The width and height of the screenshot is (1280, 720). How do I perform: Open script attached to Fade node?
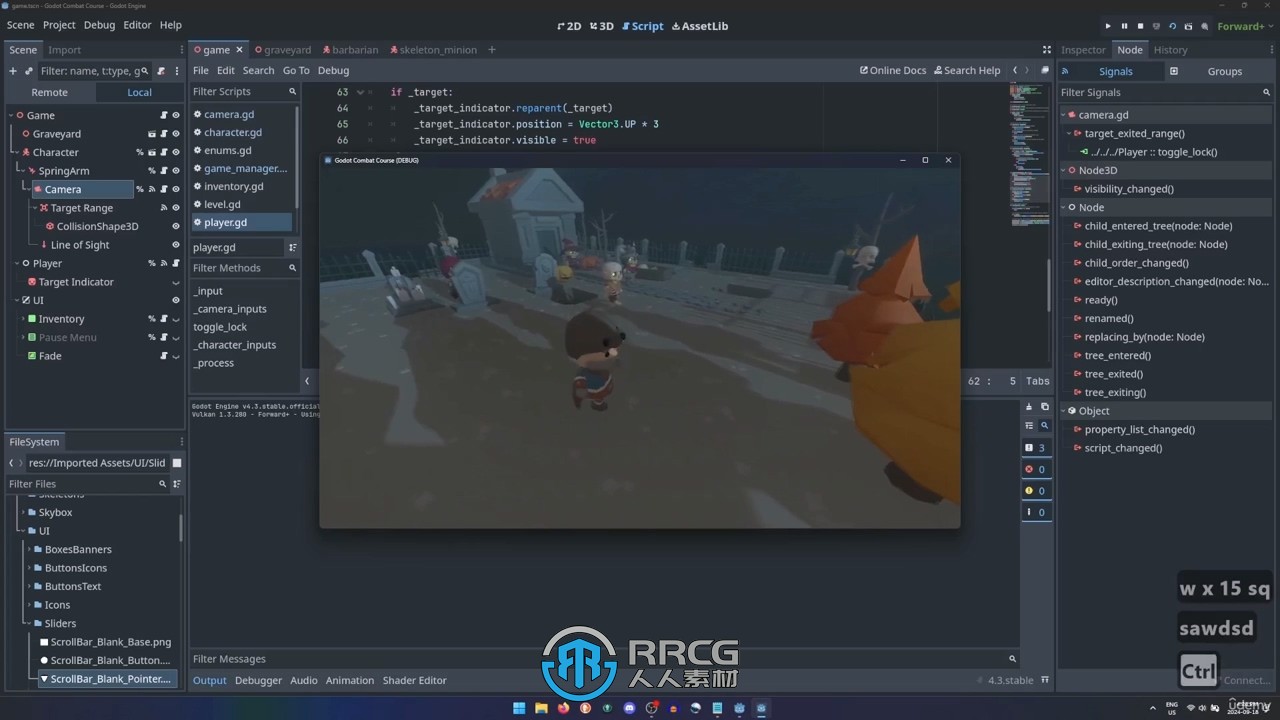click(164, 356)
